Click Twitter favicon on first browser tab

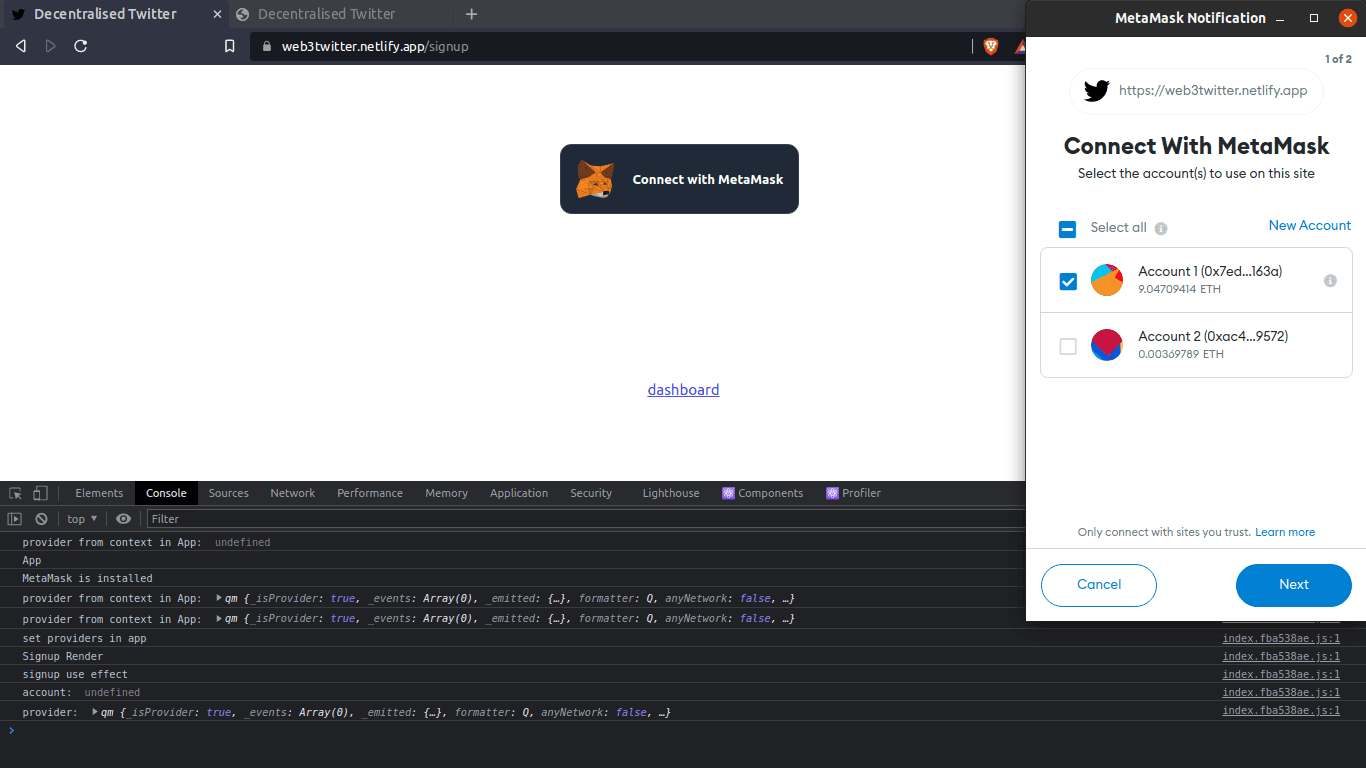[x=18, y=14]
